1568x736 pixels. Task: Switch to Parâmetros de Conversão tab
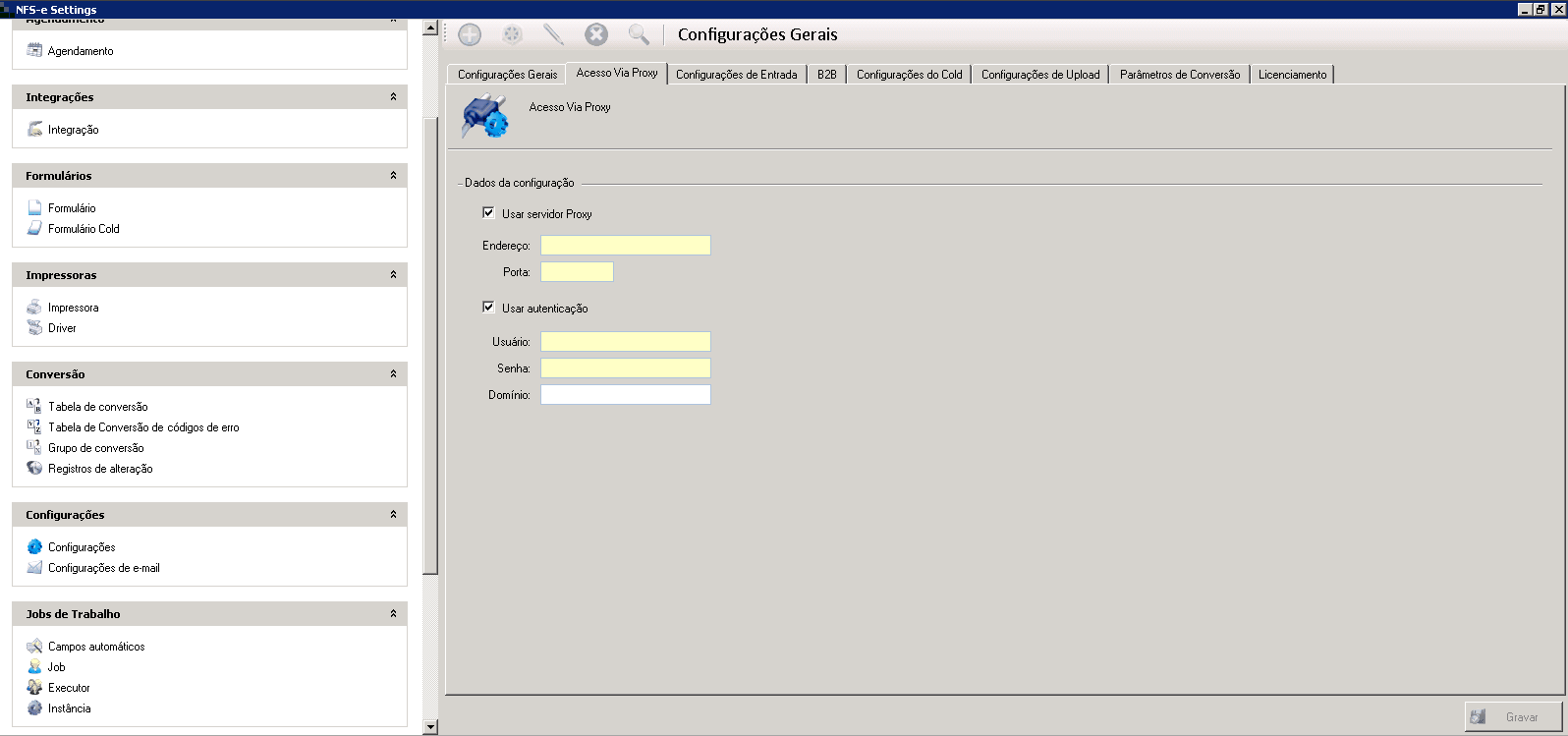1179,75
